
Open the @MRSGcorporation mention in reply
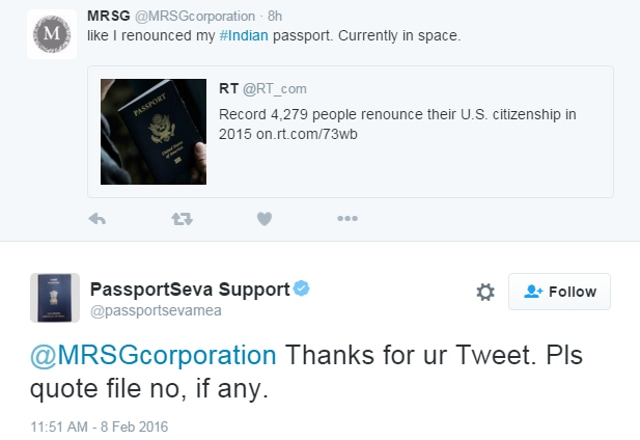coord(153,355)
